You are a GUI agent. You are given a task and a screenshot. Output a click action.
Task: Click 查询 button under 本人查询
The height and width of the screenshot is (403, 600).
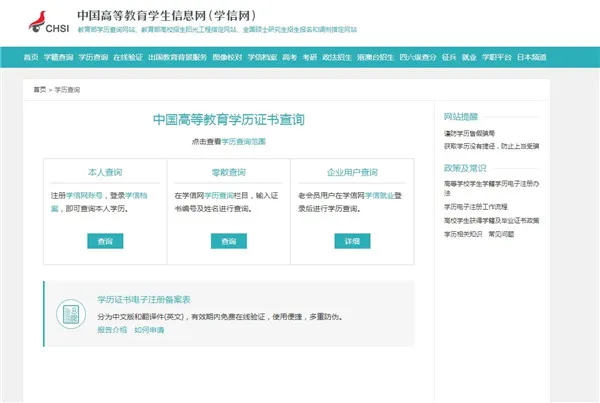pyautogui.click(x=105, y=241)
